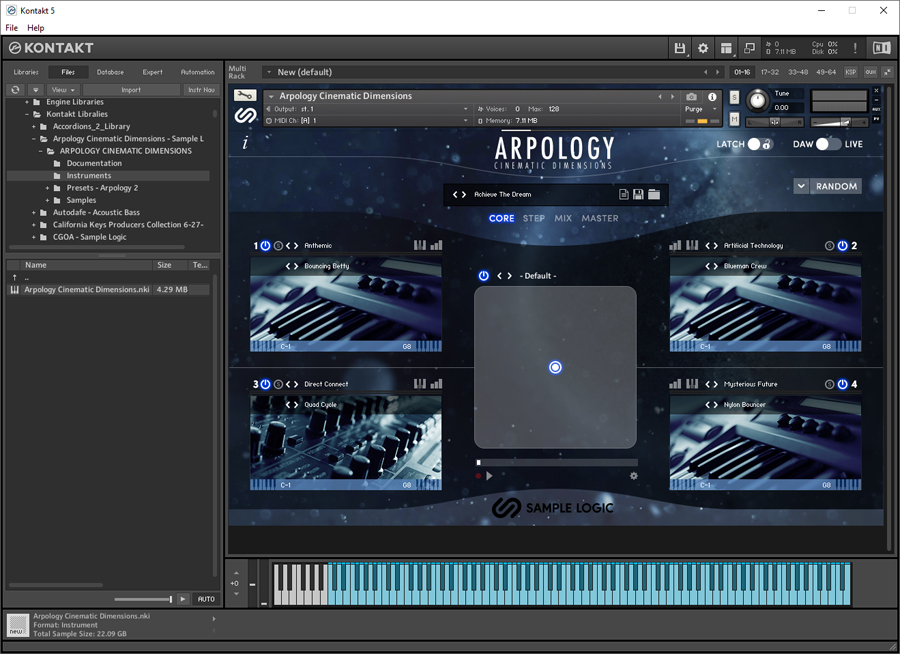Click the refresh icon in Files browser toolbar
The width and height of the screenshot is (900, 654).
(15, 90)
